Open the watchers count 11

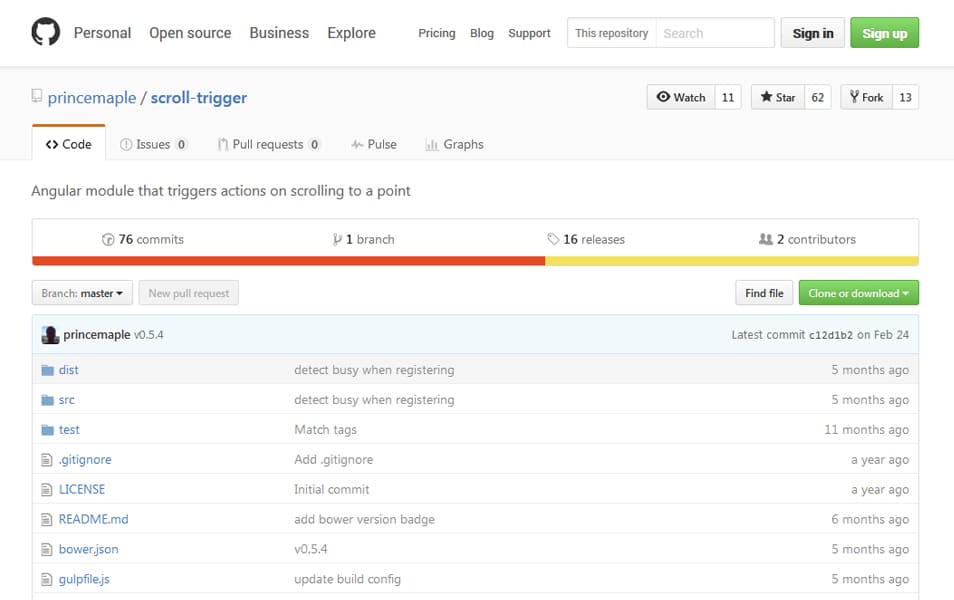(x=728, y=97)
